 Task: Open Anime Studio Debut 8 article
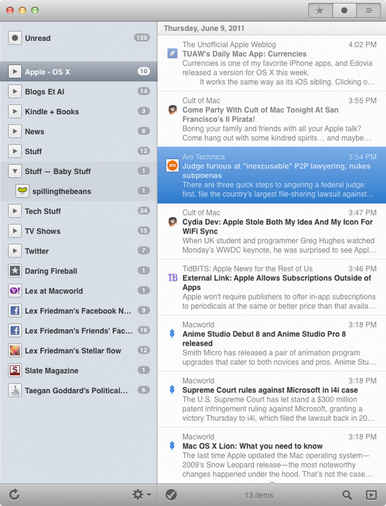click(272, 343)
